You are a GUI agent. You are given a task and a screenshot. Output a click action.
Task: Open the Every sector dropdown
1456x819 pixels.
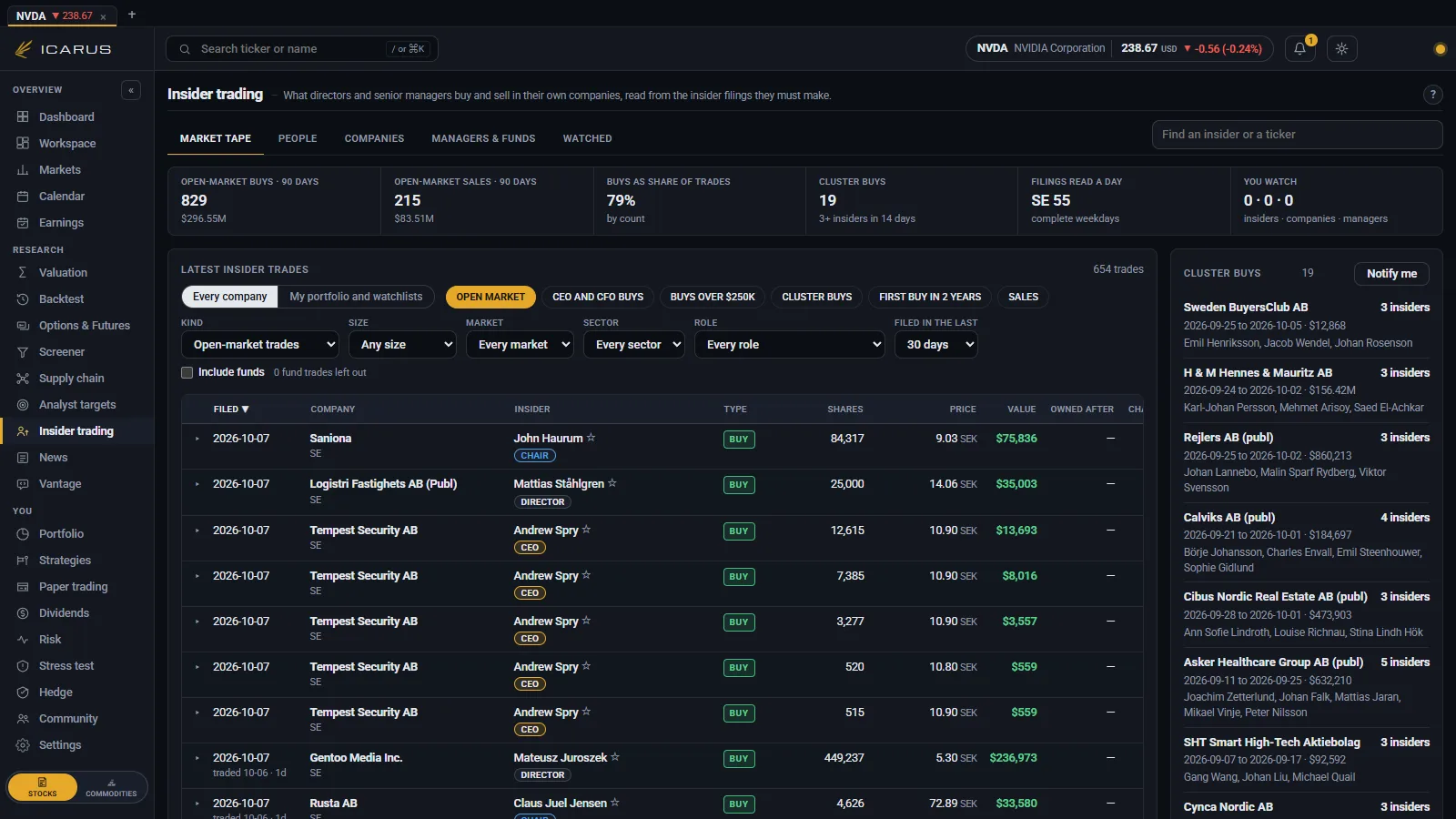[634, 345]
